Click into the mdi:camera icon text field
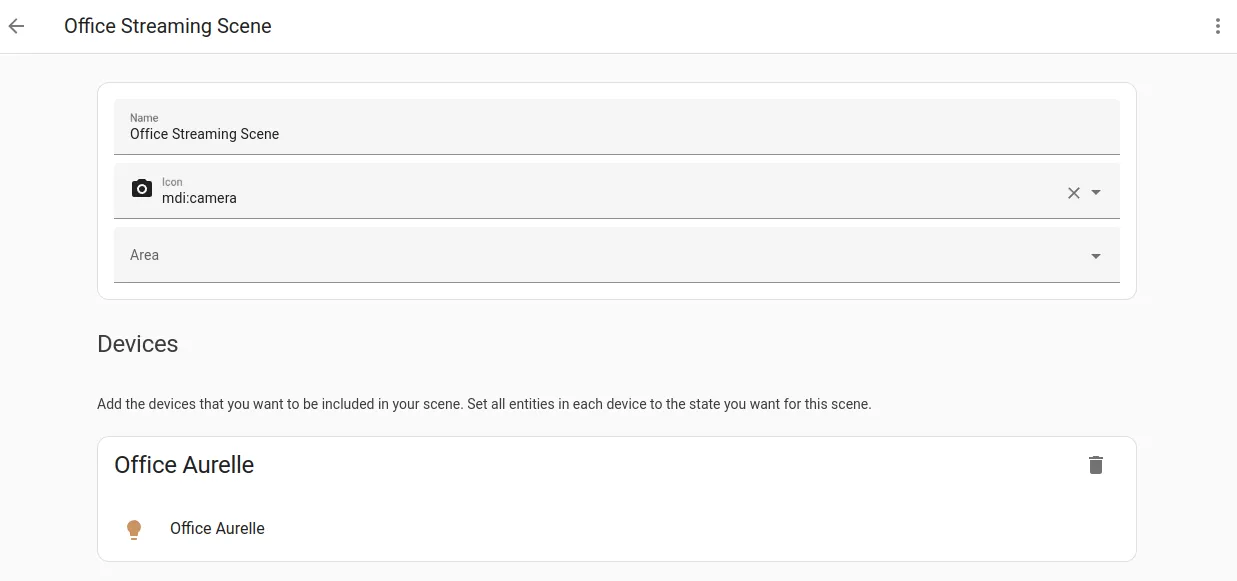1237x581 pixels. (600, 198)
